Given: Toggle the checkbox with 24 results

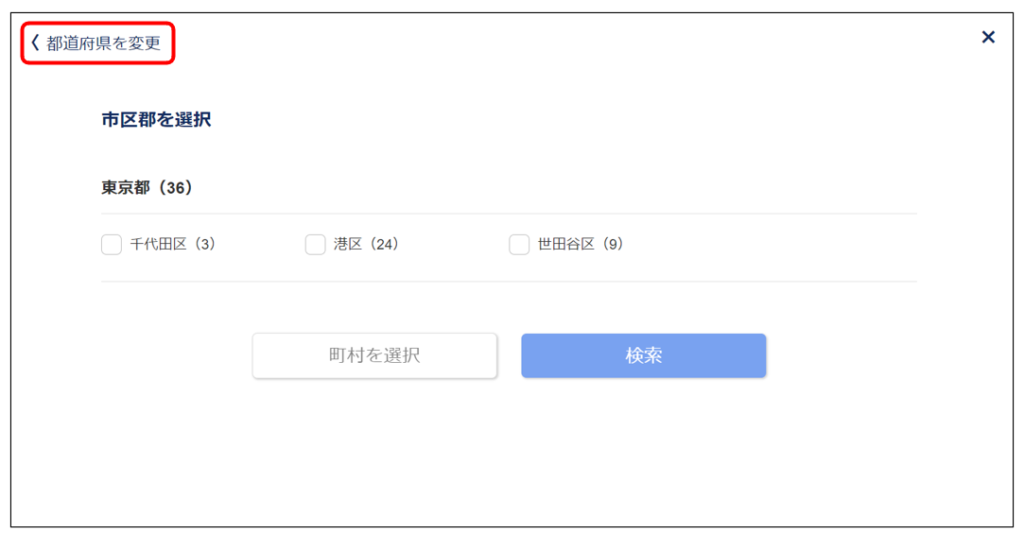Looking at the screenshot, I should click(315, 244).
